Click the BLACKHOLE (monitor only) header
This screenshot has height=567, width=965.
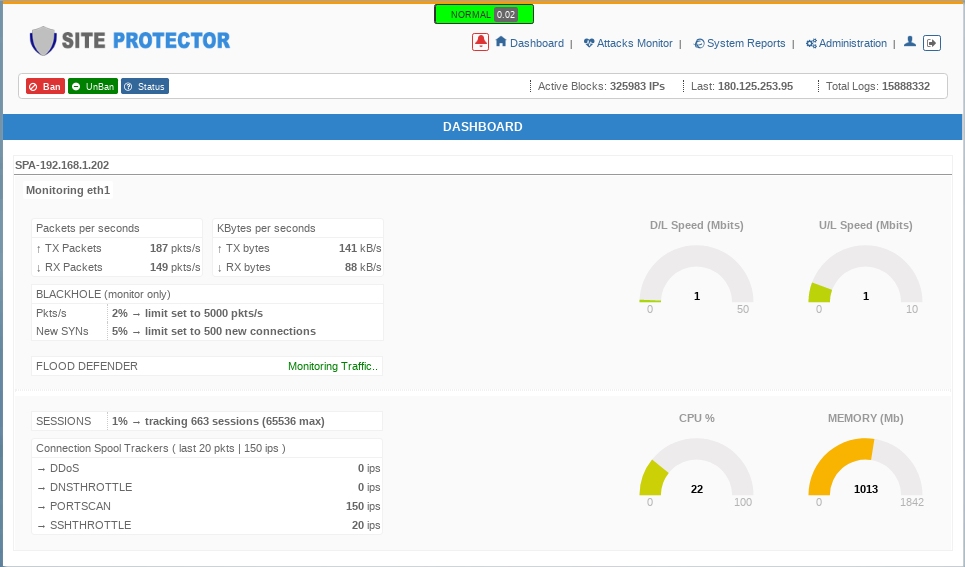click(x=207, y=294)
